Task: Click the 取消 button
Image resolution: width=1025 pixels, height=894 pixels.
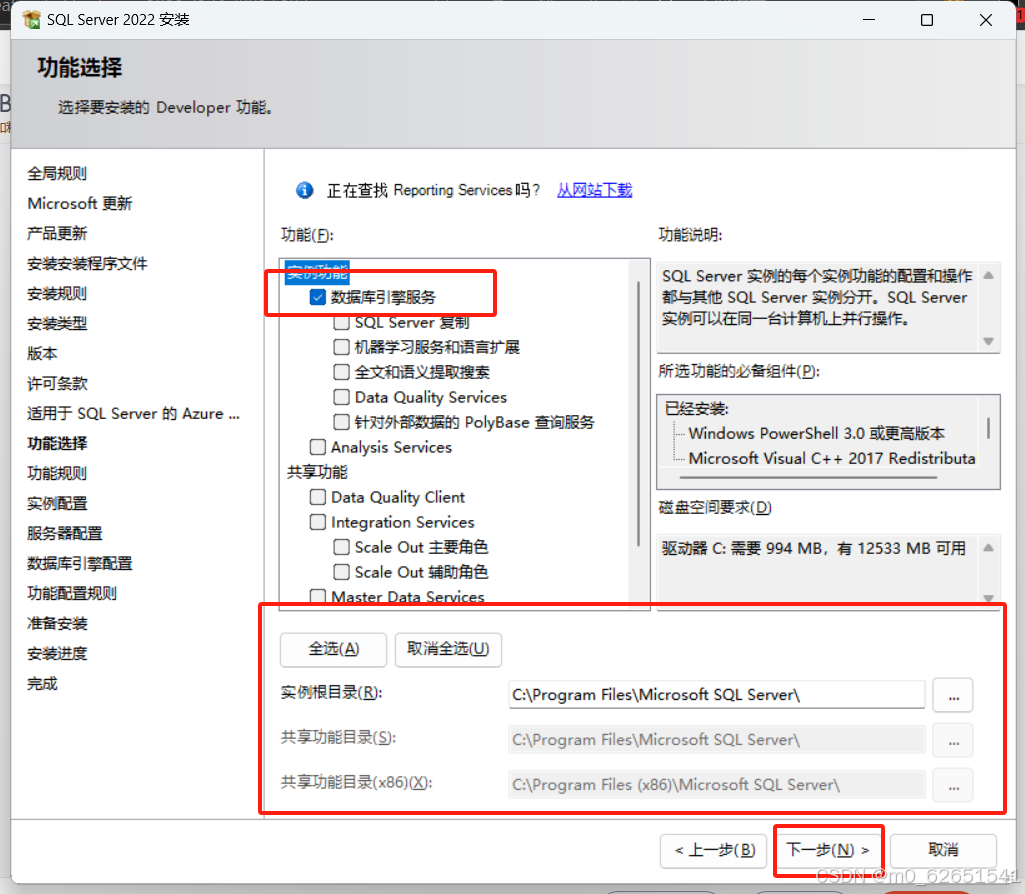Action: pos(943,850)
